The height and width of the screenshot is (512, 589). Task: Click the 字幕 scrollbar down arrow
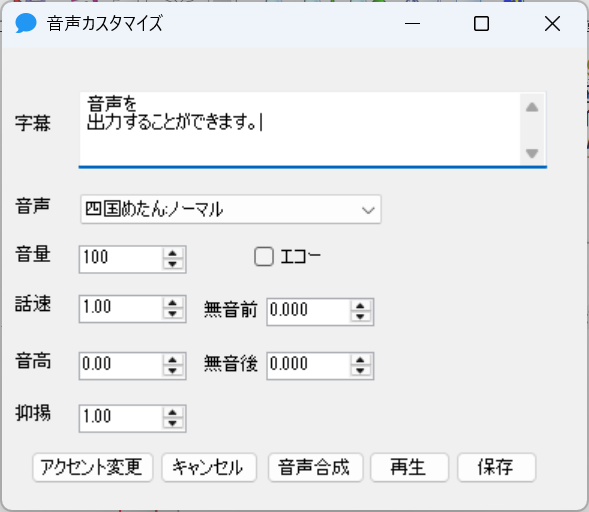[x=532, y=153]
